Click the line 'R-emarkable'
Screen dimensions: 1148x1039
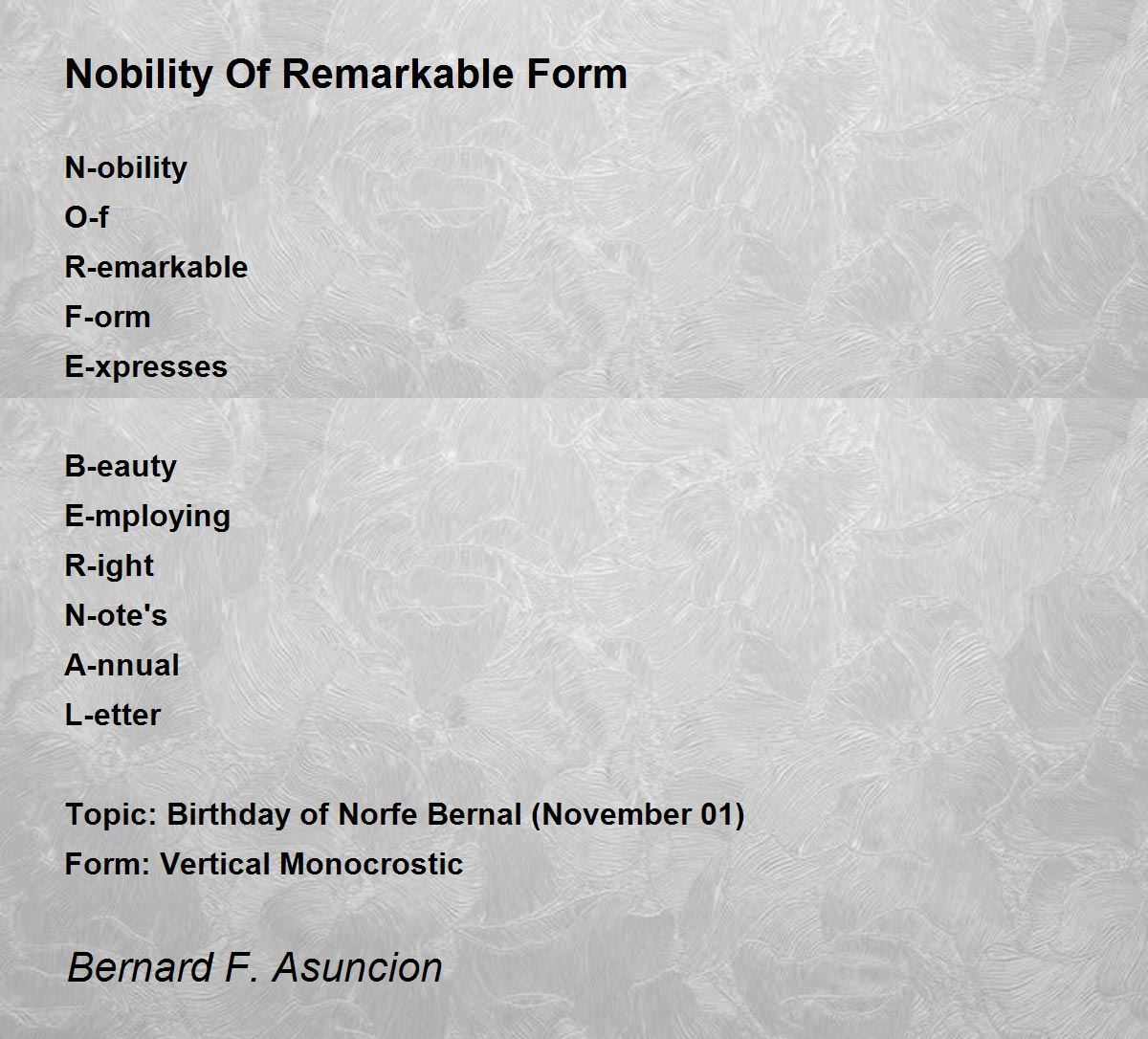(x=156, y=267)
